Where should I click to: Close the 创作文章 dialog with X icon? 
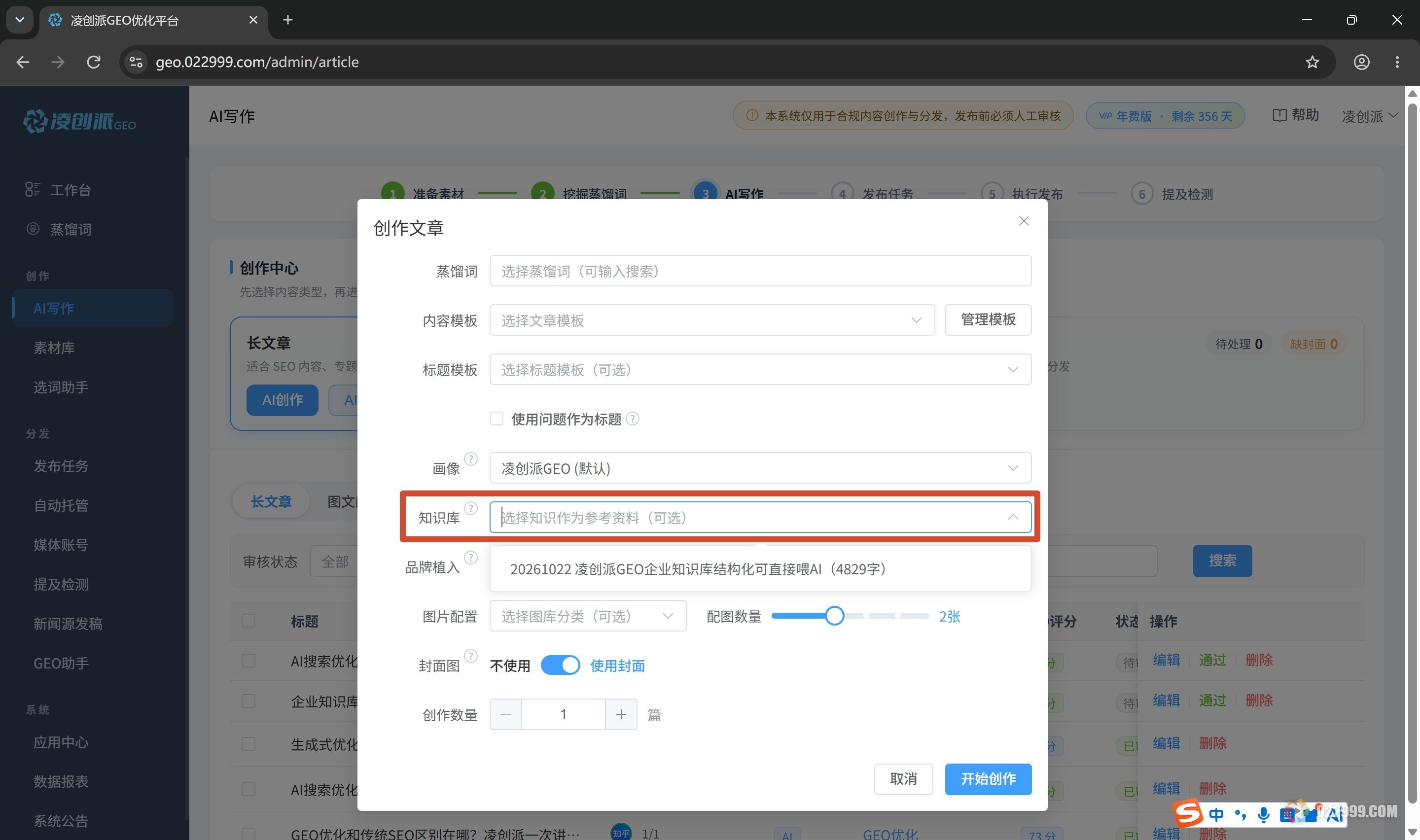pyautogui.click(x=1024, y=221)
